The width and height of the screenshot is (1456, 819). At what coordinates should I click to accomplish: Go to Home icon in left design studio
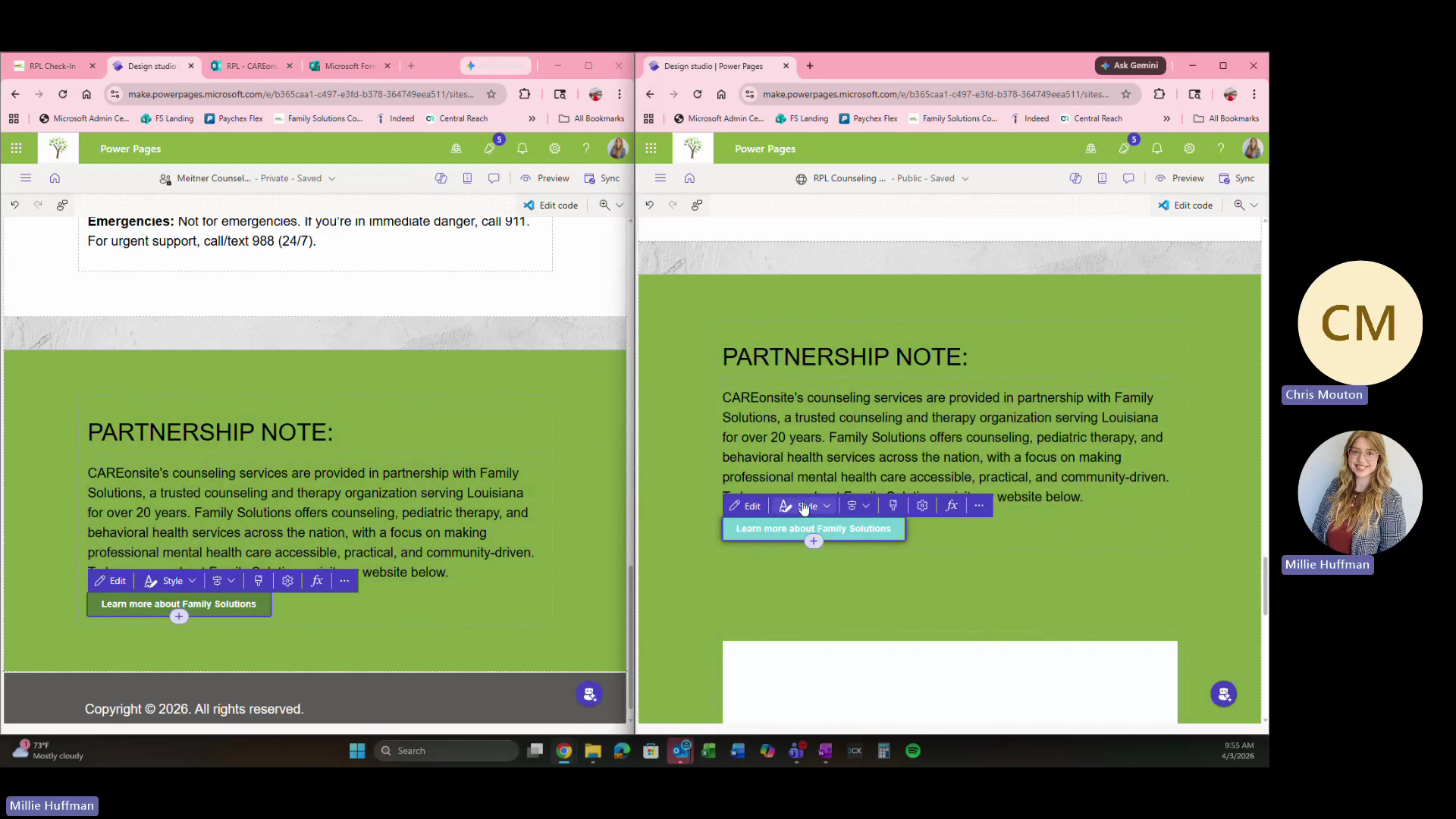click(55, 178)
